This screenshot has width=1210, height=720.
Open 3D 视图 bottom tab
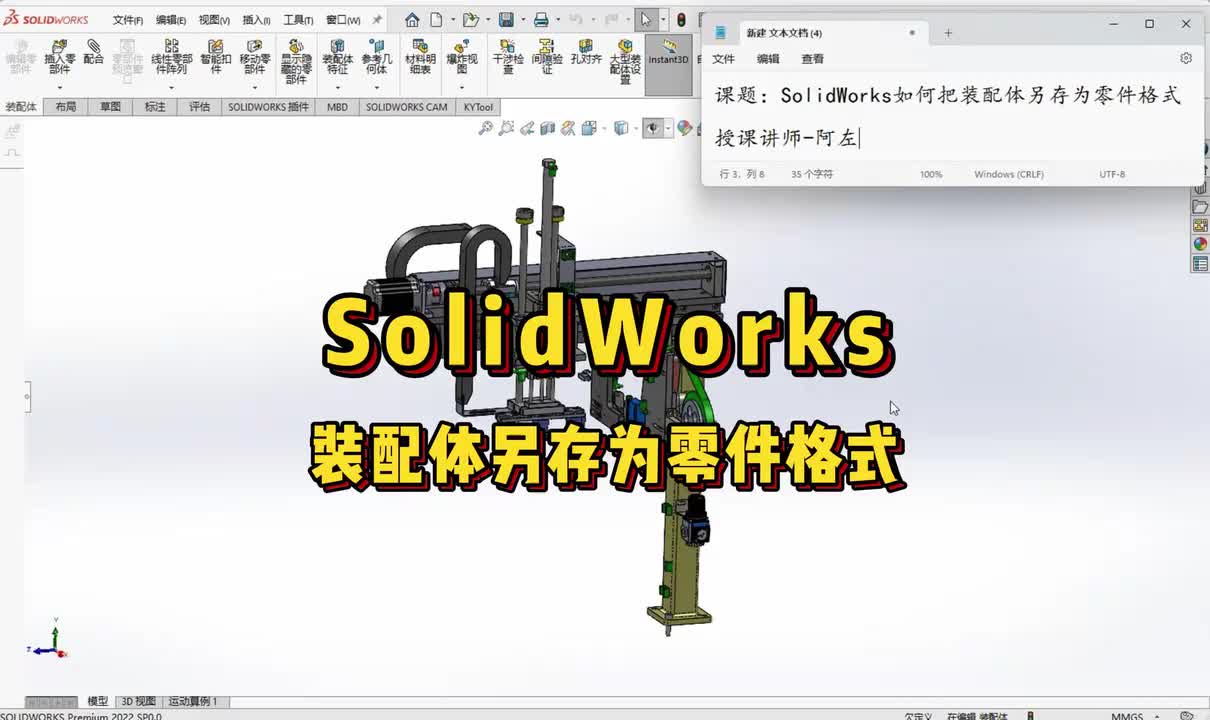coord(138,702)
